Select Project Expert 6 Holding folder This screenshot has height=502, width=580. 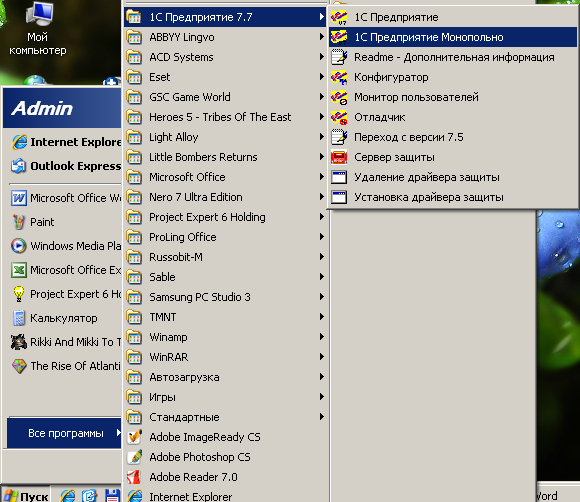pyautogui.click(x=225, y=217)
